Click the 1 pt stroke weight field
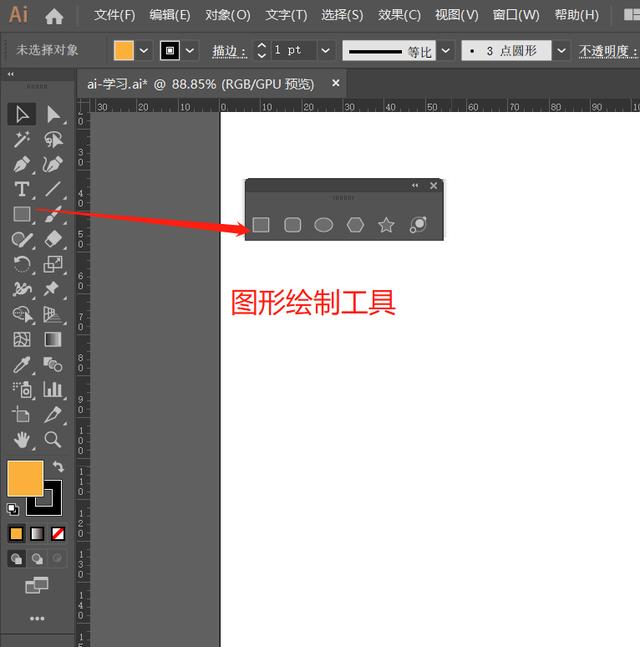The image size is (640, 647). click(293, 50)
